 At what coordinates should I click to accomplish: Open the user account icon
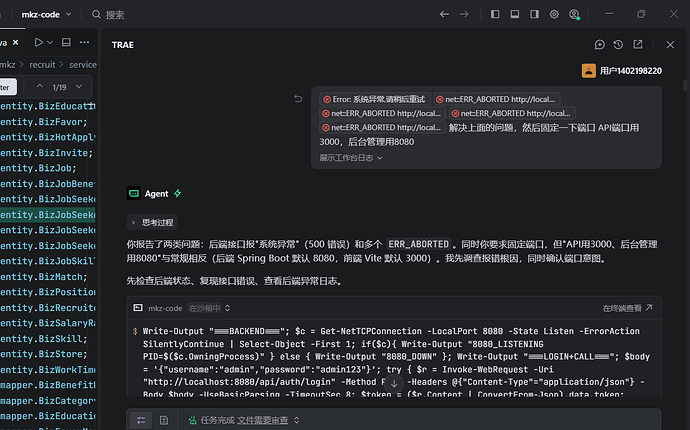(x=574, y=15)
